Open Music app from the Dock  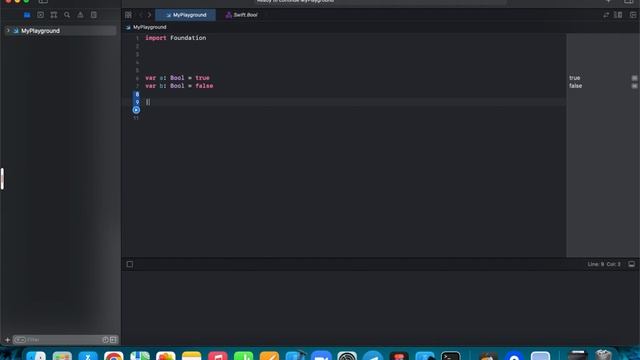click(218, 356)
